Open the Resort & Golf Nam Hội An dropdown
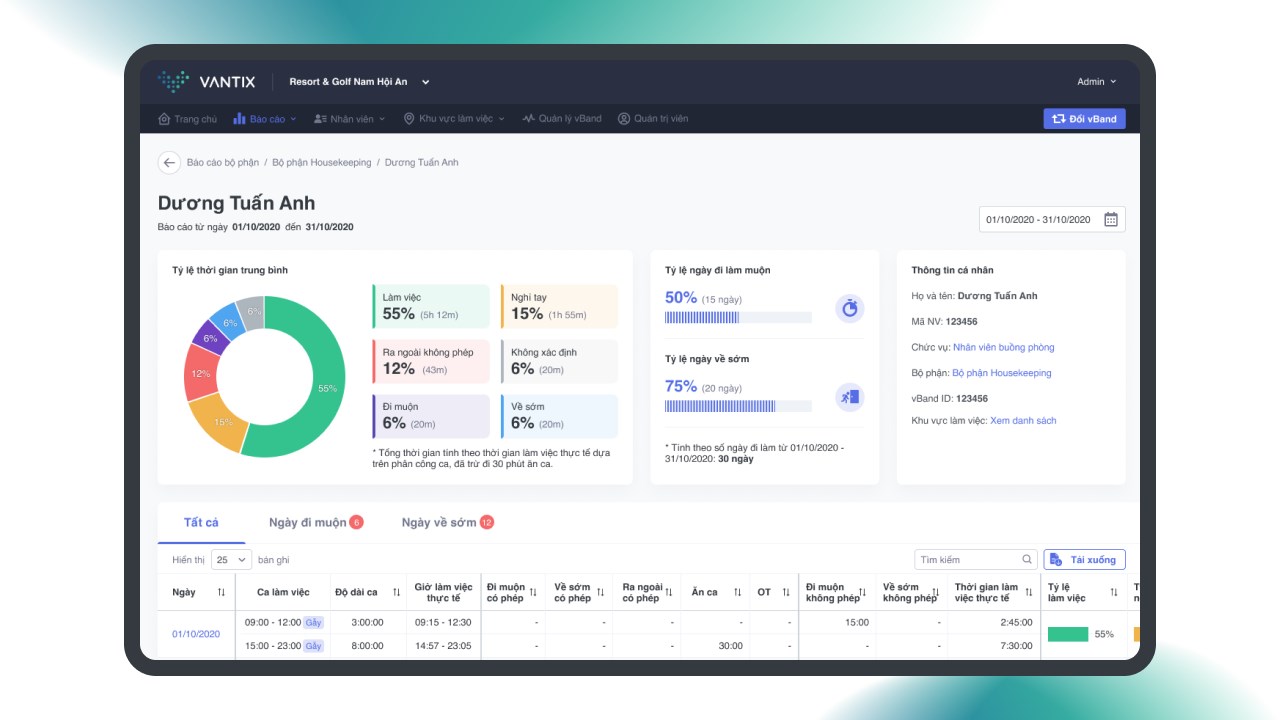This screenshot has height=720, width=1280. click(359, 82)
